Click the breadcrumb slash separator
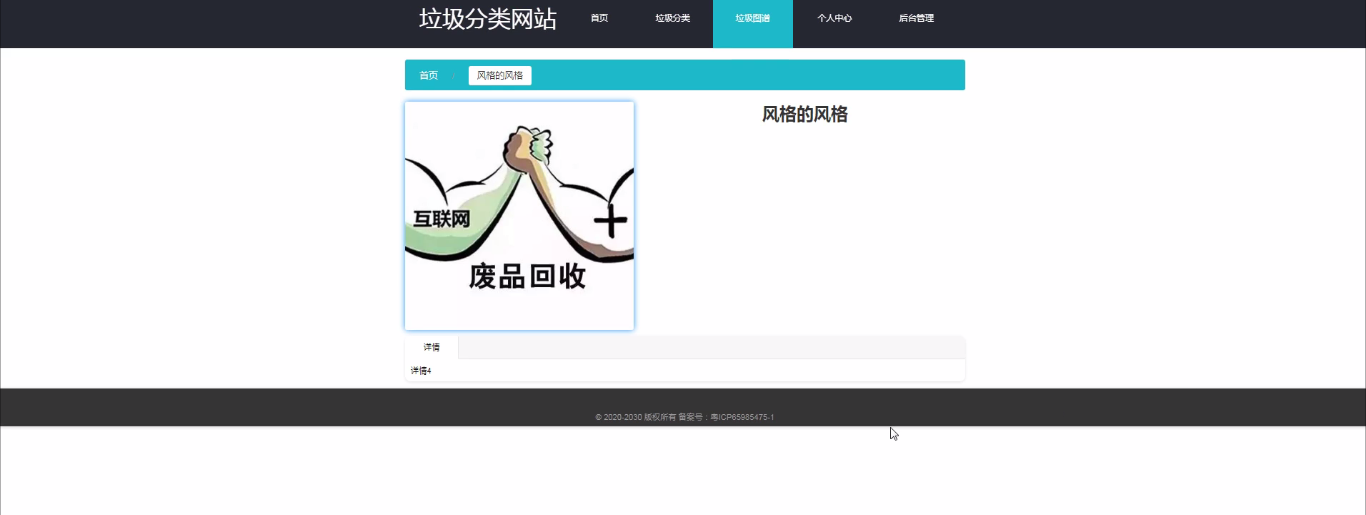Viewport: 1366px width, 515px height. click(454, 76)
